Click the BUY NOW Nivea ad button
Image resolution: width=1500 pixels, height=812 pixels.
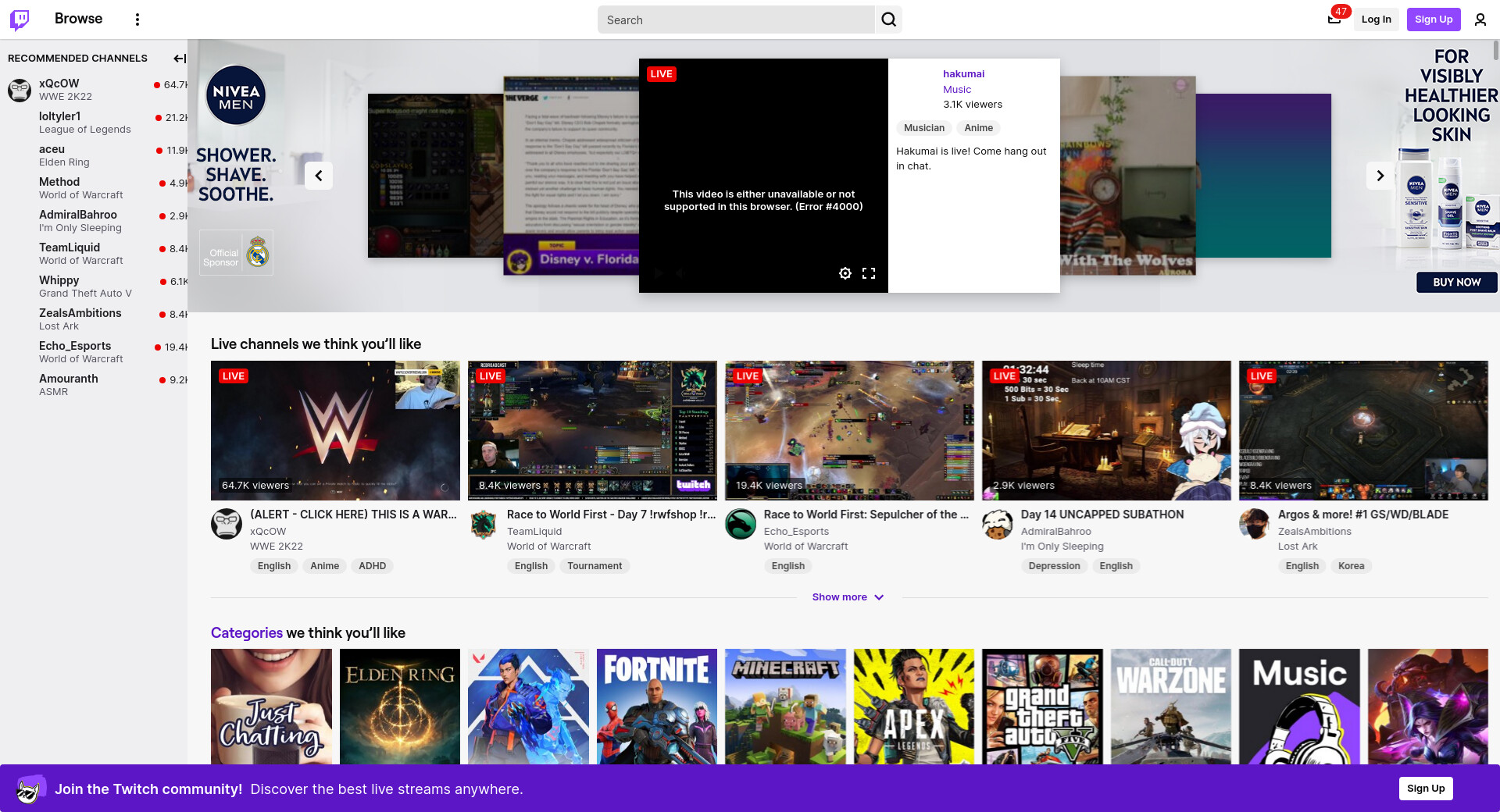pos(1456,283)
